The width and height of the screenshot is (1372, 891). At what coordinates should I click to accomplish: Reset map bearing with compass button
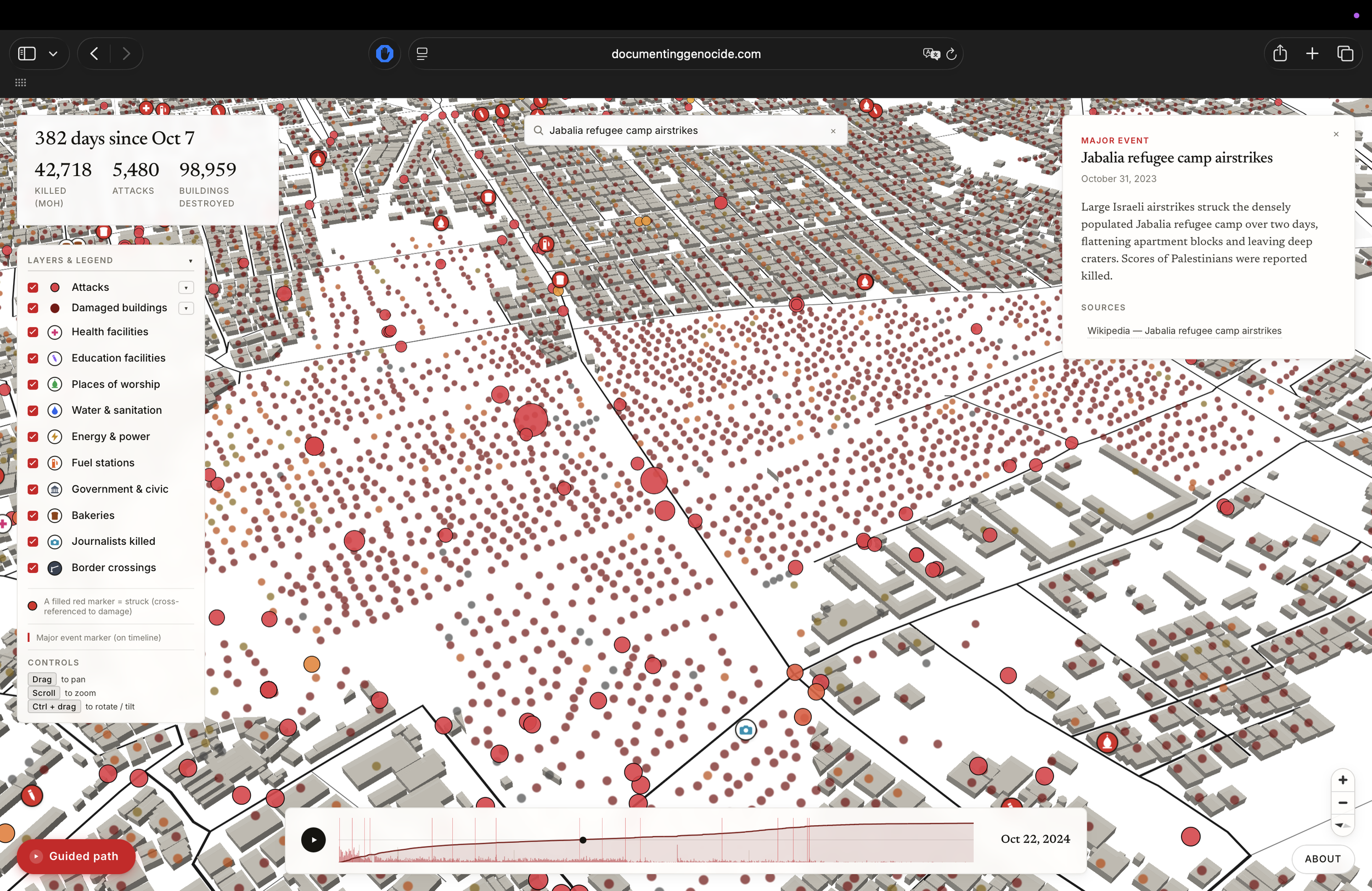[x=1342, y=825]
